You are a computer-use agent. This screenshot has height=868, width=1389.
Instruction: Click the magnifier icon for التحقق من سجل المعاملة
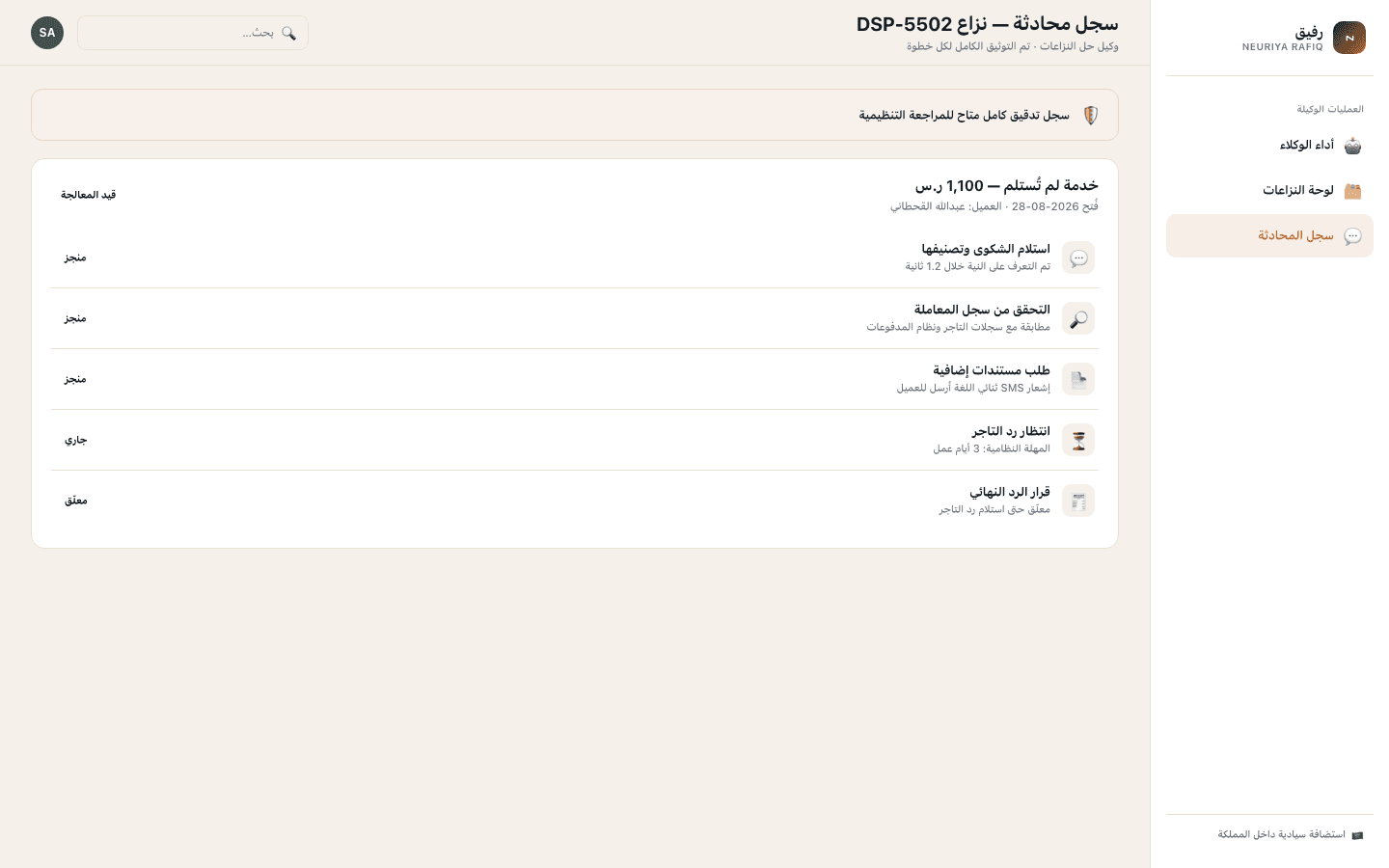[1078, 318]
